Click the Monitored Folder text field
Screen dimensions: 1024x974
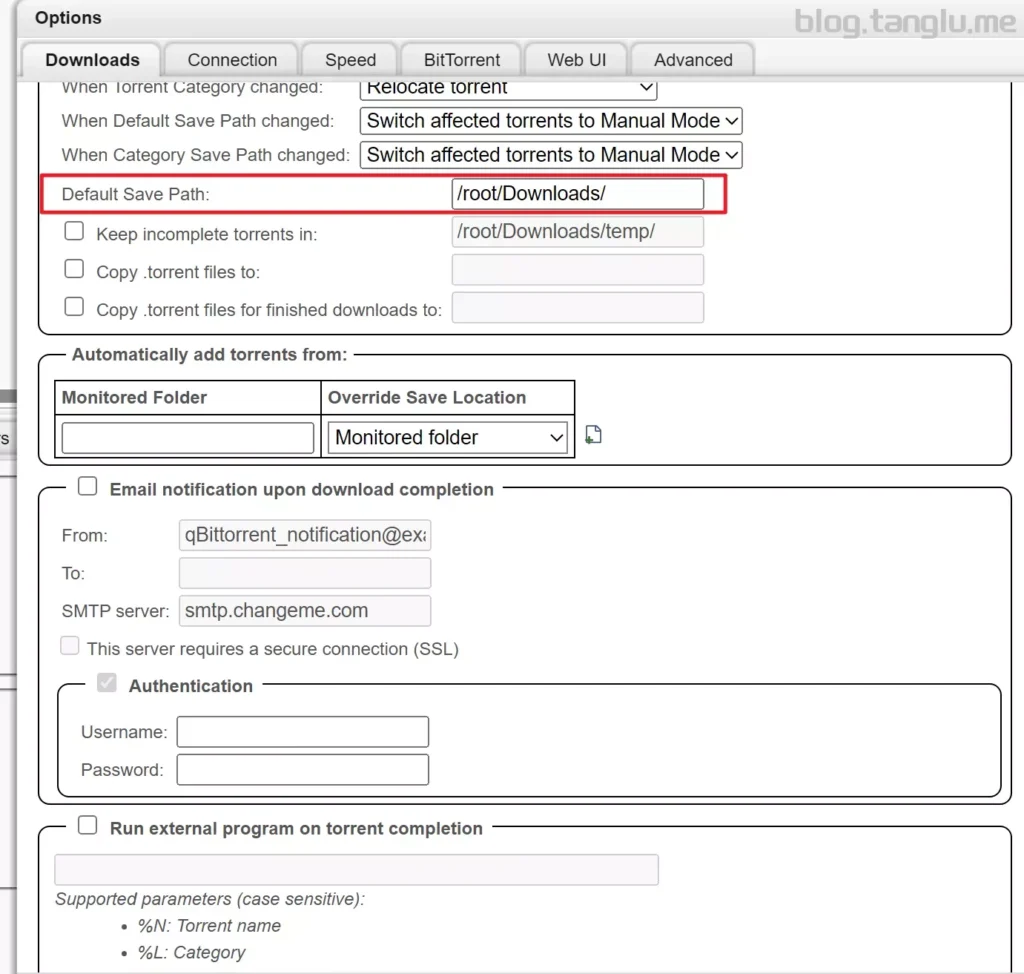click(188, 438)
